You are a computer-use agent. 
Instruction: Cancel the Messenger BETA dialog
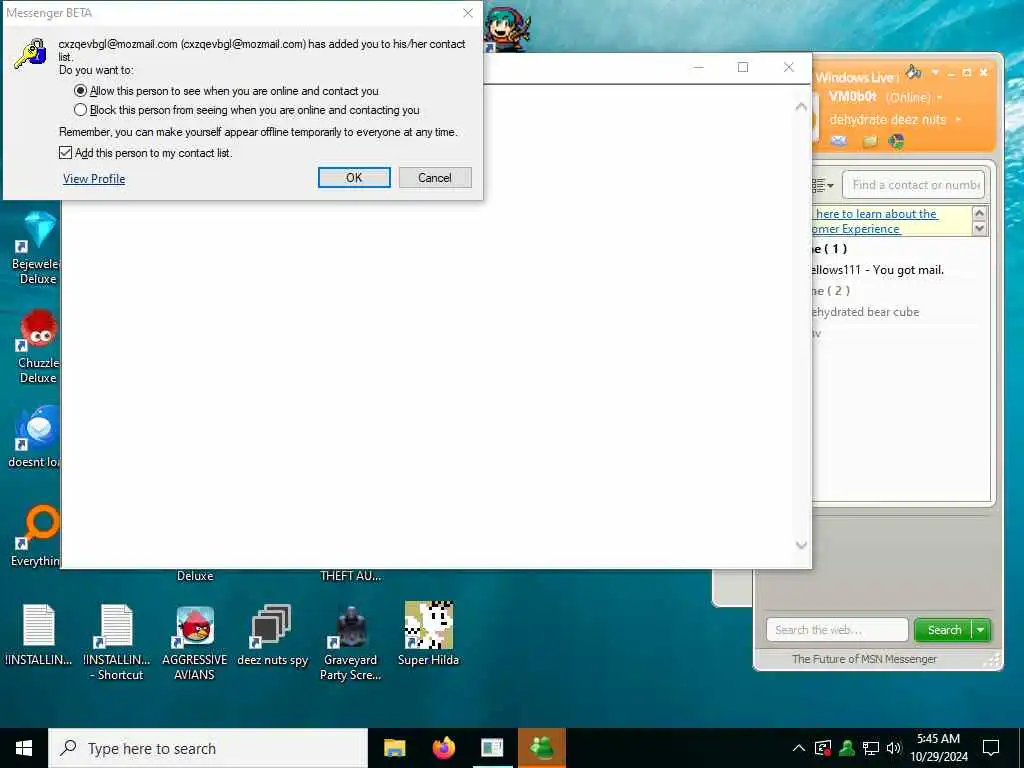coord(435,178)
